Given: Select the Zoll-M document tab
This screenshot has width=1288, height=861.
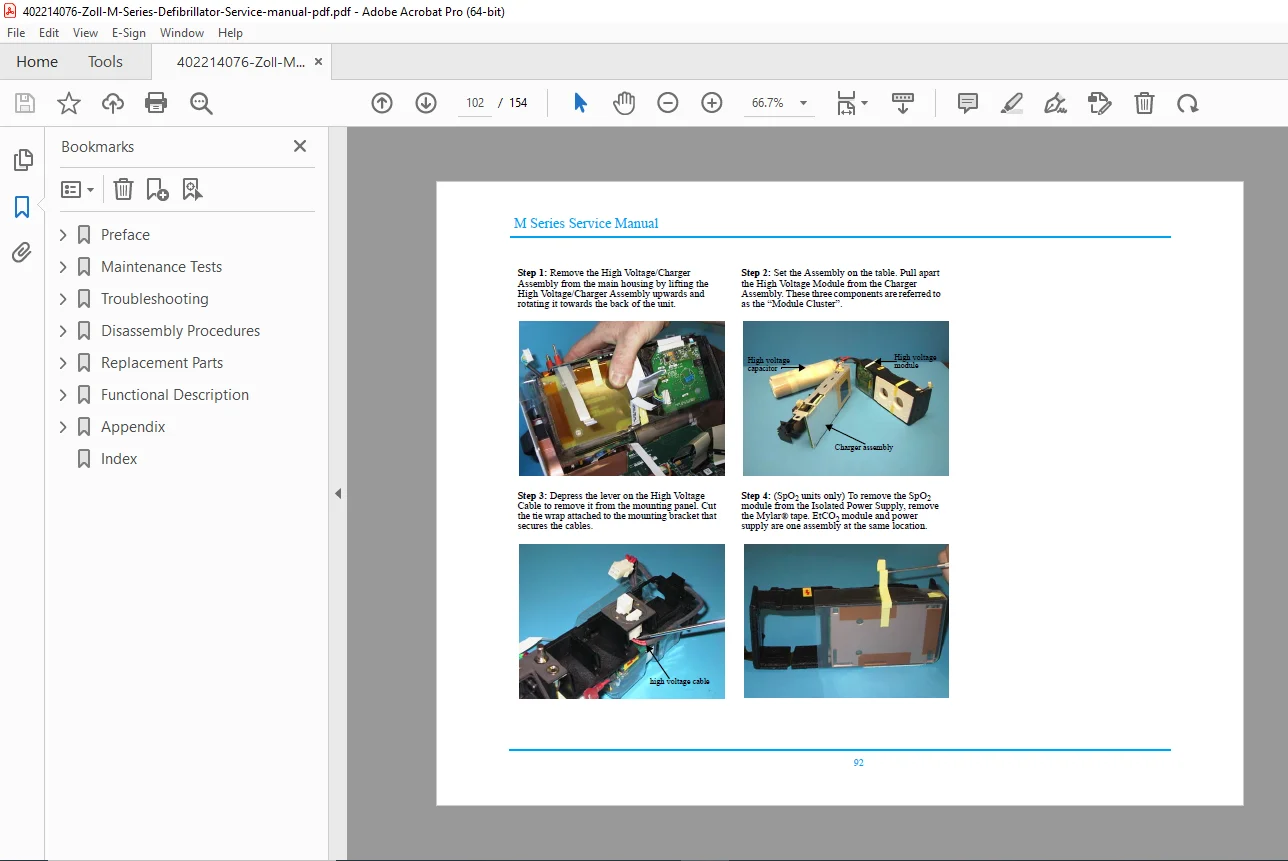Looking at the screenshot, I should (x=241, y=62).
